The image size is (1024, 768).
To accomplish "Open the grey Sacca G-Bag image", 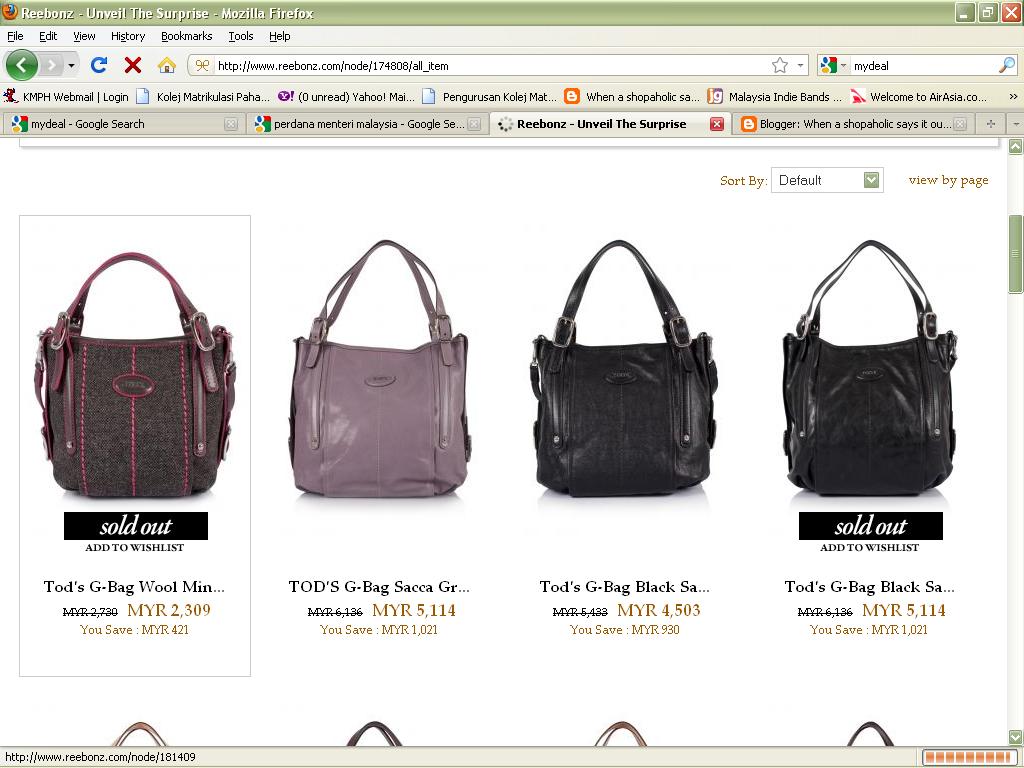I will (380, 368).
